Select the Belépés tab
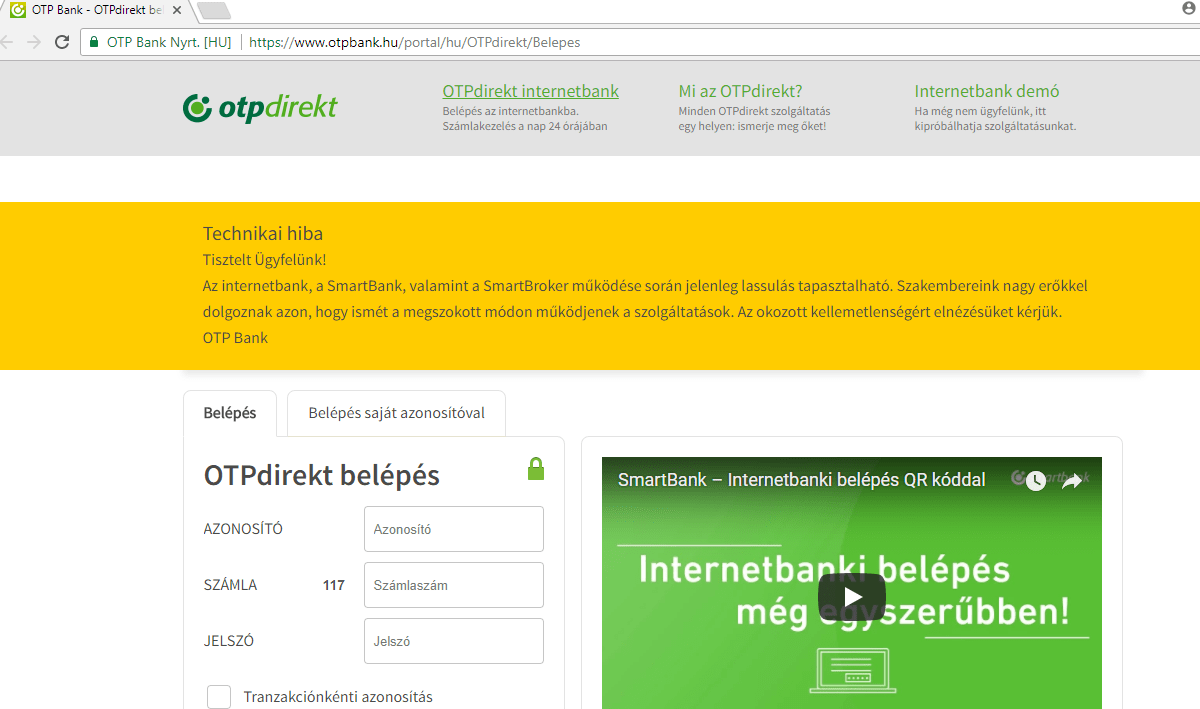This screenshot has width=1200, height=709. (x=230, y=413)
